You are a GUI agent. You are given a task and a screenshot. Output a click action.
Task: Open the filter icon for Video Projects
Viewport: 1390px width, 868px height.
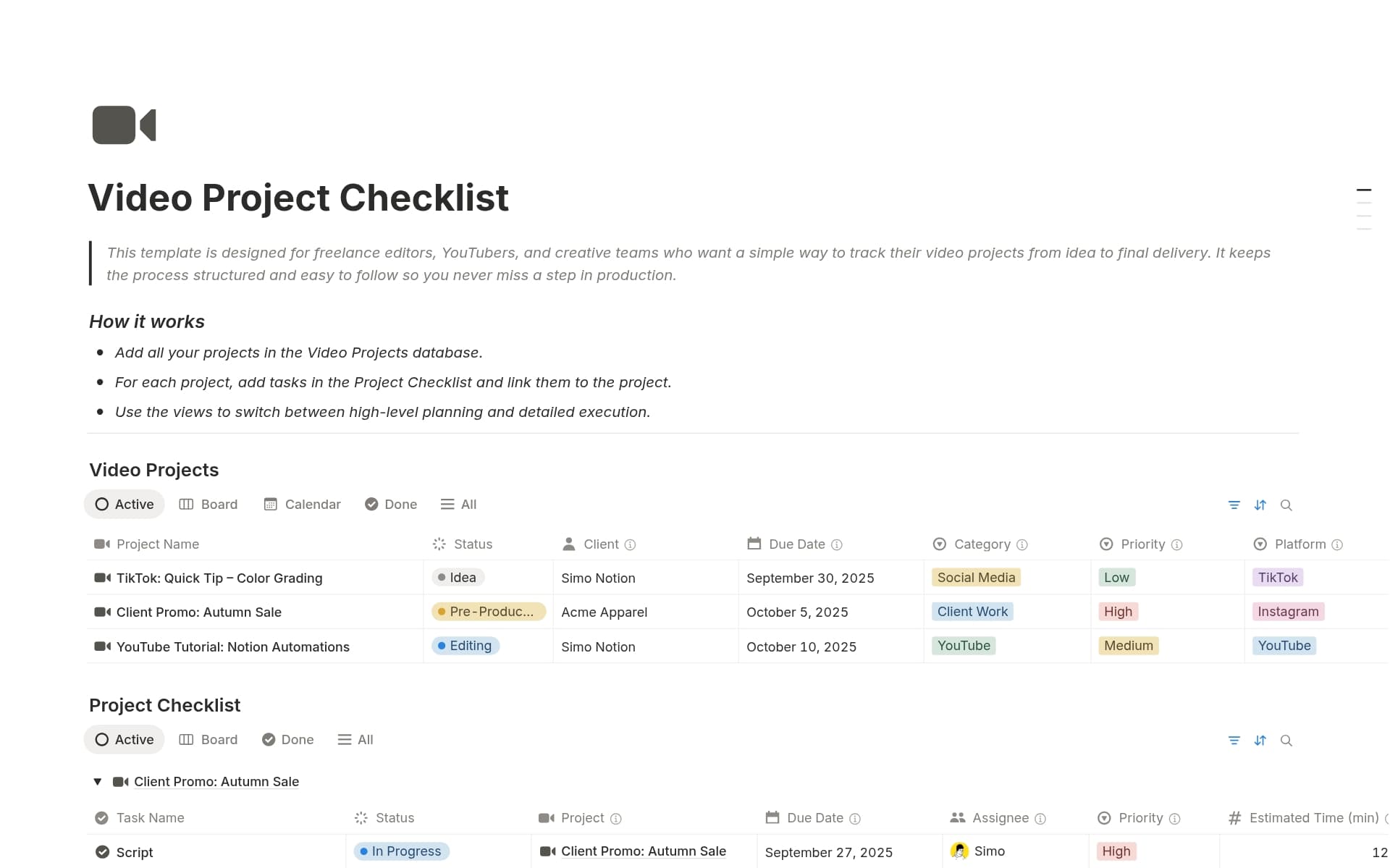[1234, 505]
